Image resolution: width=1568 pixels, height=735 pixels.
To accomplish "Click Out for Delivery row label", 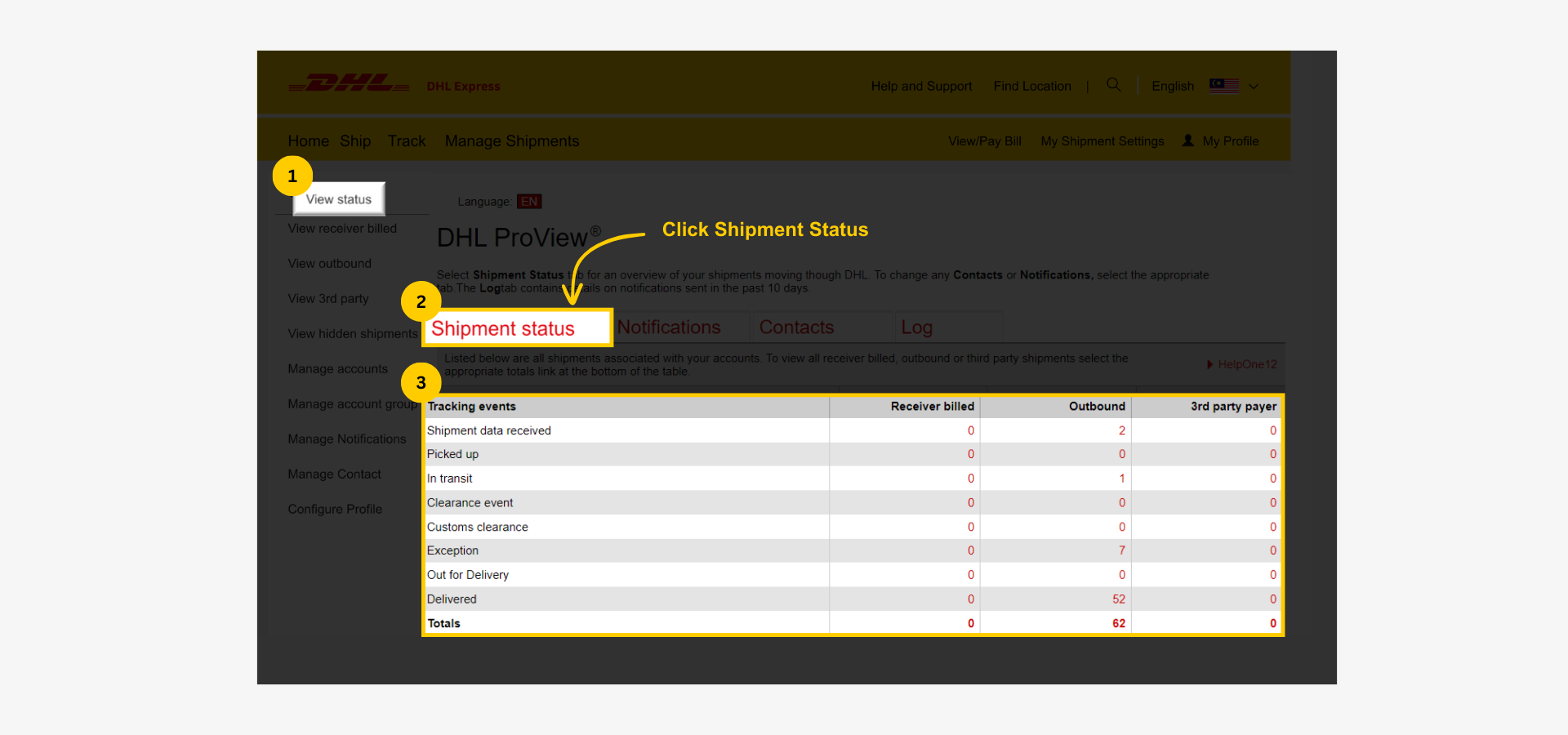I will click(x=467, y=575).
